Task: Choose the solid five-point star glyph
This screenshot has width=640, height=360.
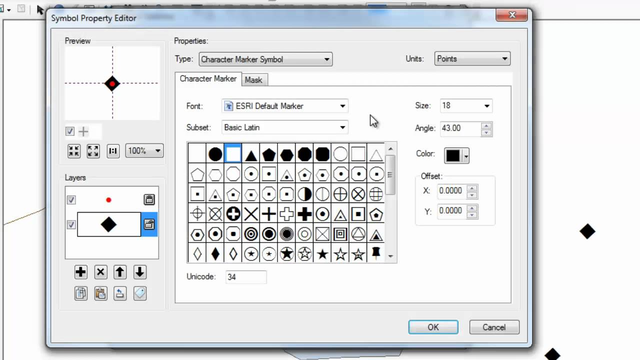Action: [x=322, y=254]
